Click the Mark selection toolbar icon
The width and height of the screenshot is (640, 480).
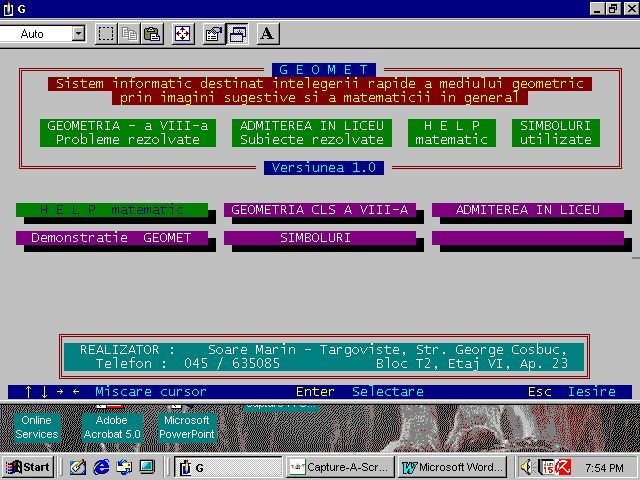[x=106, y=34]
